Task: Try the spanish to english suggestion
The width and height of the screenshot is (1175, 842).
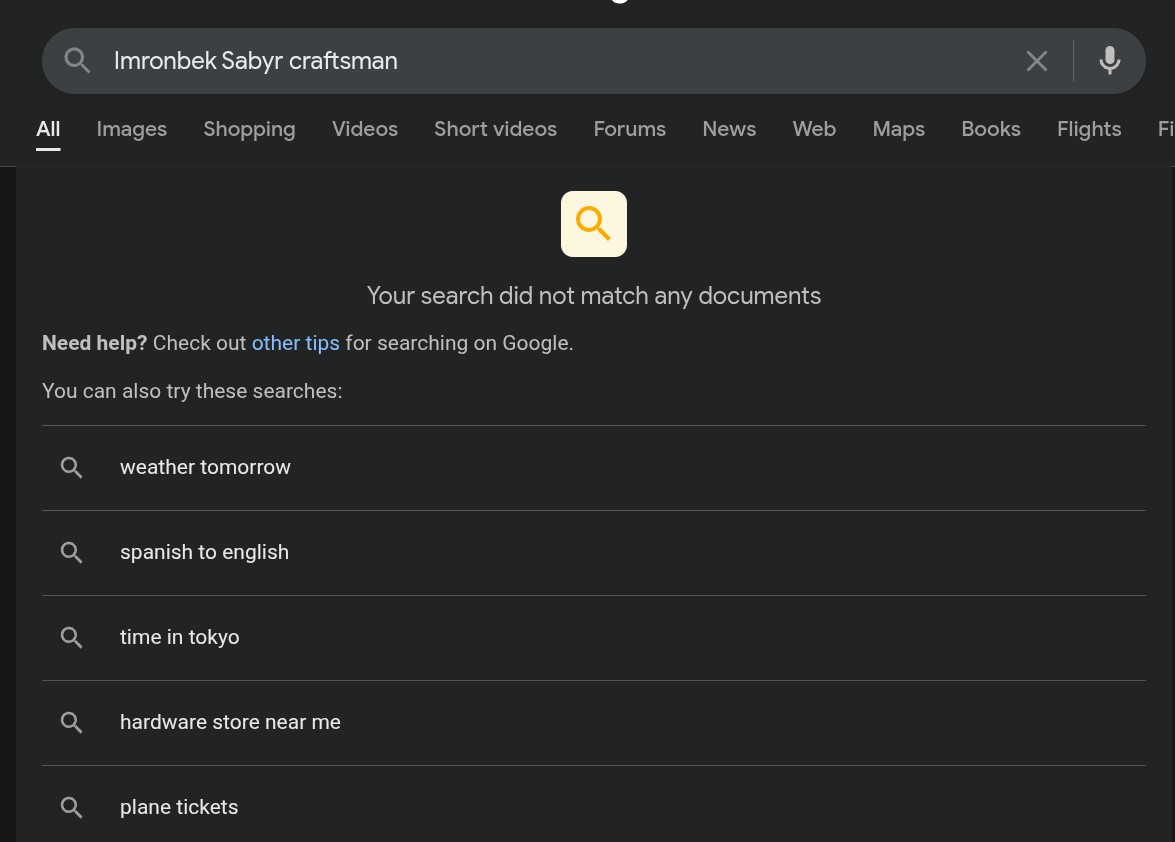Action: pos(593,553)
